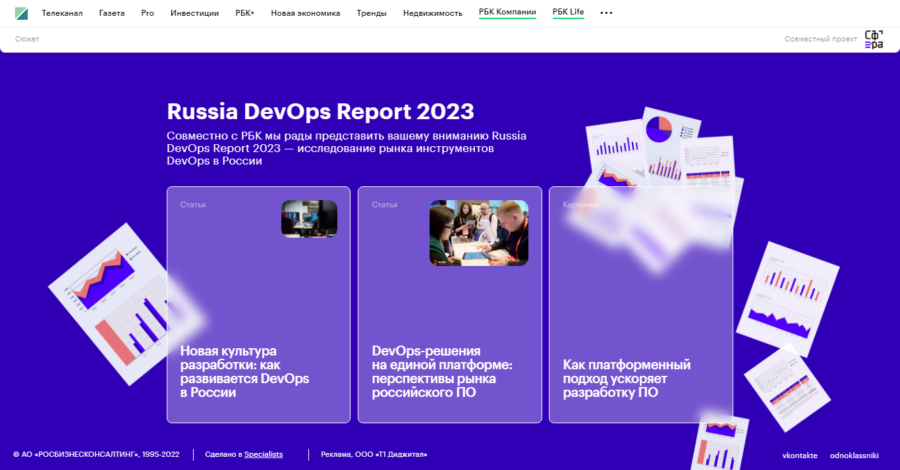This screenshot has height=470, width=900.
Task: Open card Как платформенный подход ускоряет разработку ПО
Action: click(641, 305)
